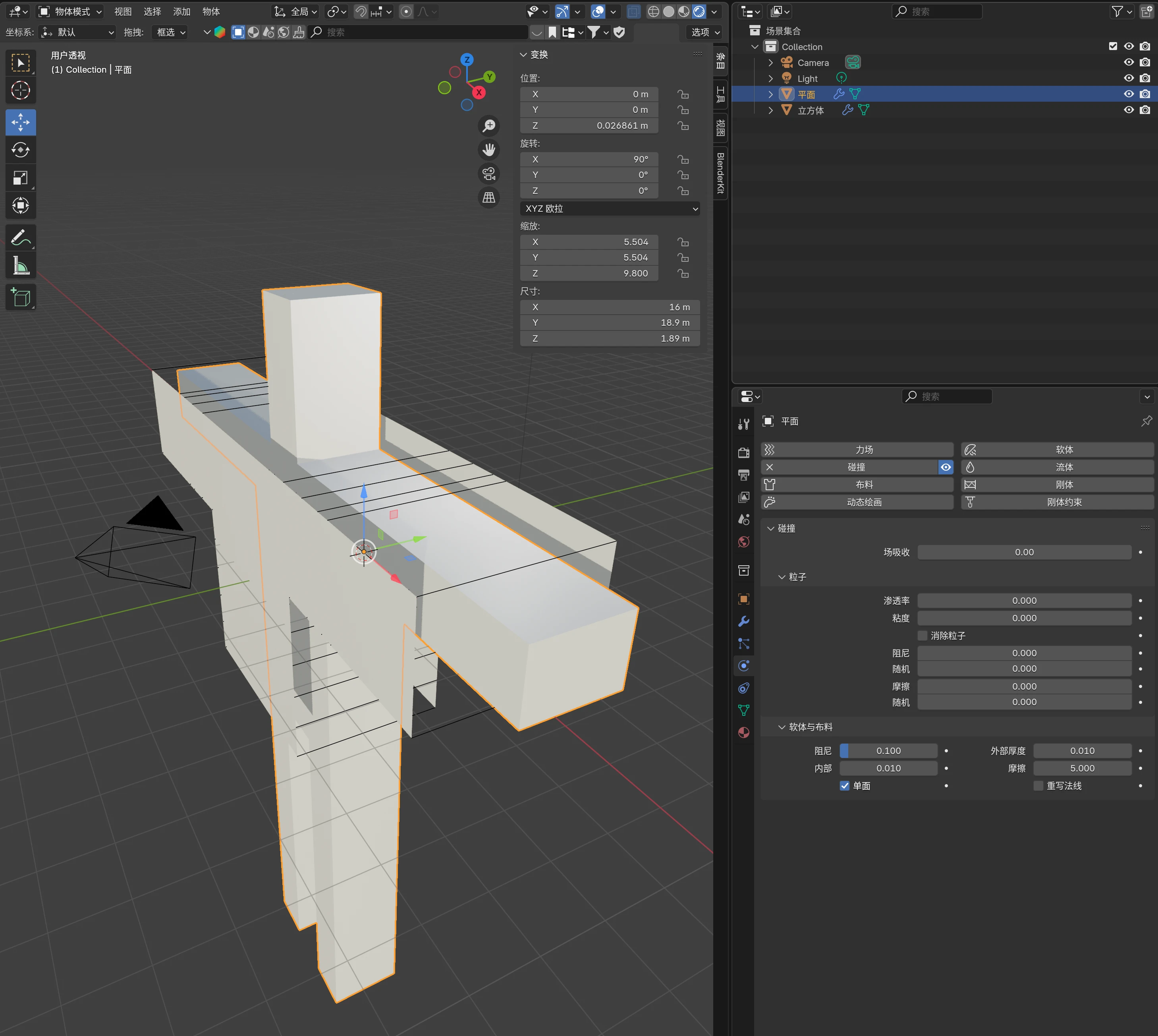Screen dimensions: 1158x1036
Task: Open the Material properties tab
Action: pyautogui.click(x=744, y=733)
